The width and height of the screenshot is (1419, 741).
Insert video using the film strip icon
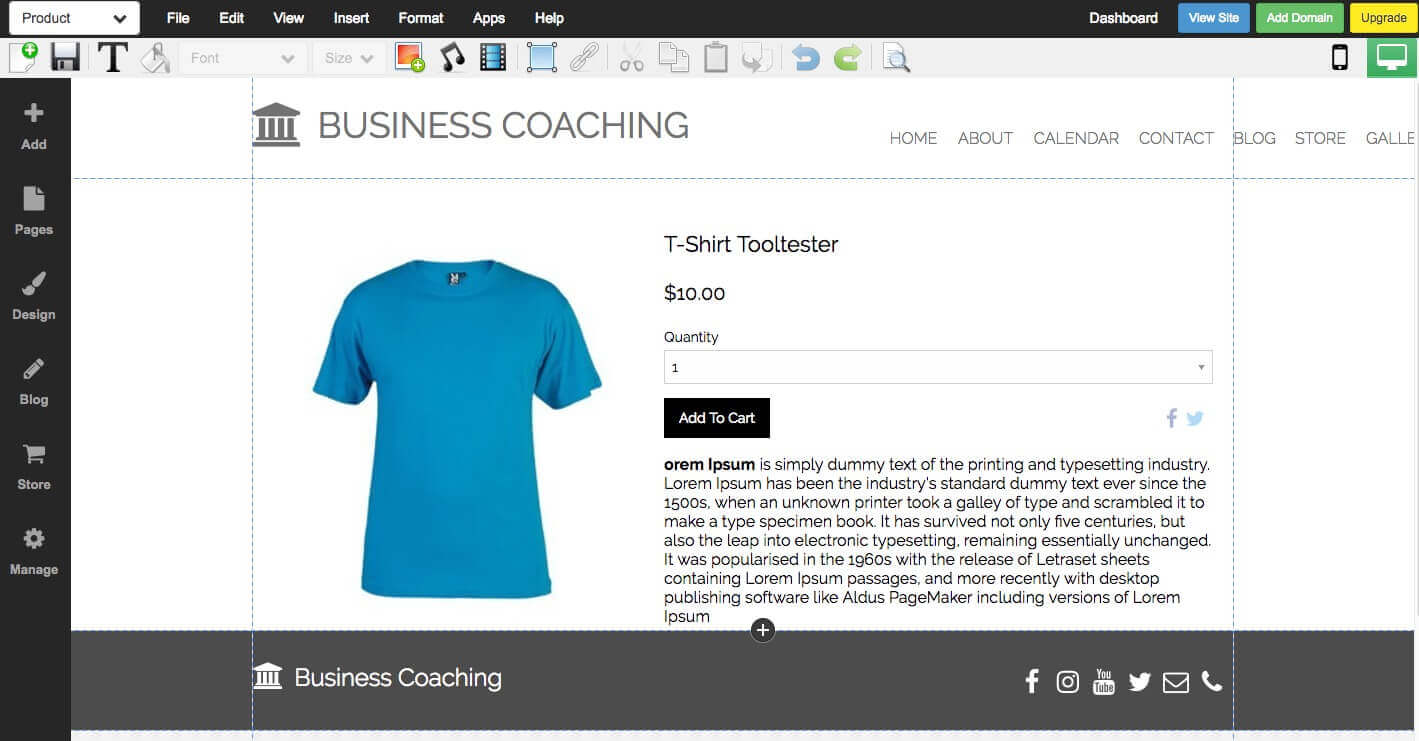pyautogui.click(x=493, y=57)
